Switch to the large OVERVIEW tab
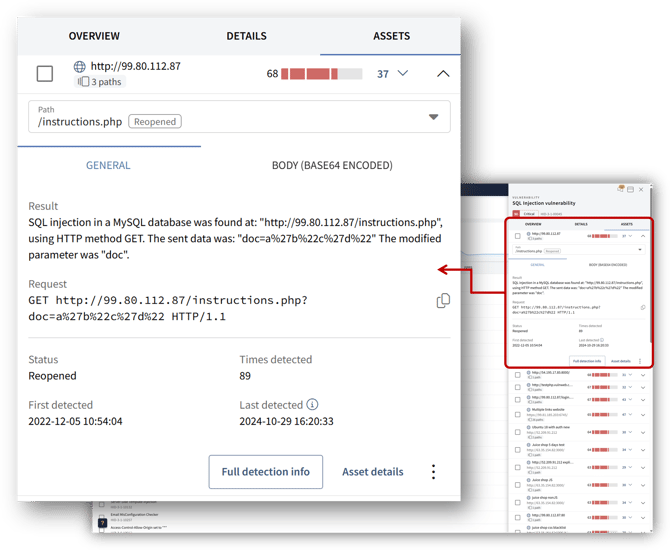This screenshot has width=670, height=550. pyautogui.click(x=94, y=36)
